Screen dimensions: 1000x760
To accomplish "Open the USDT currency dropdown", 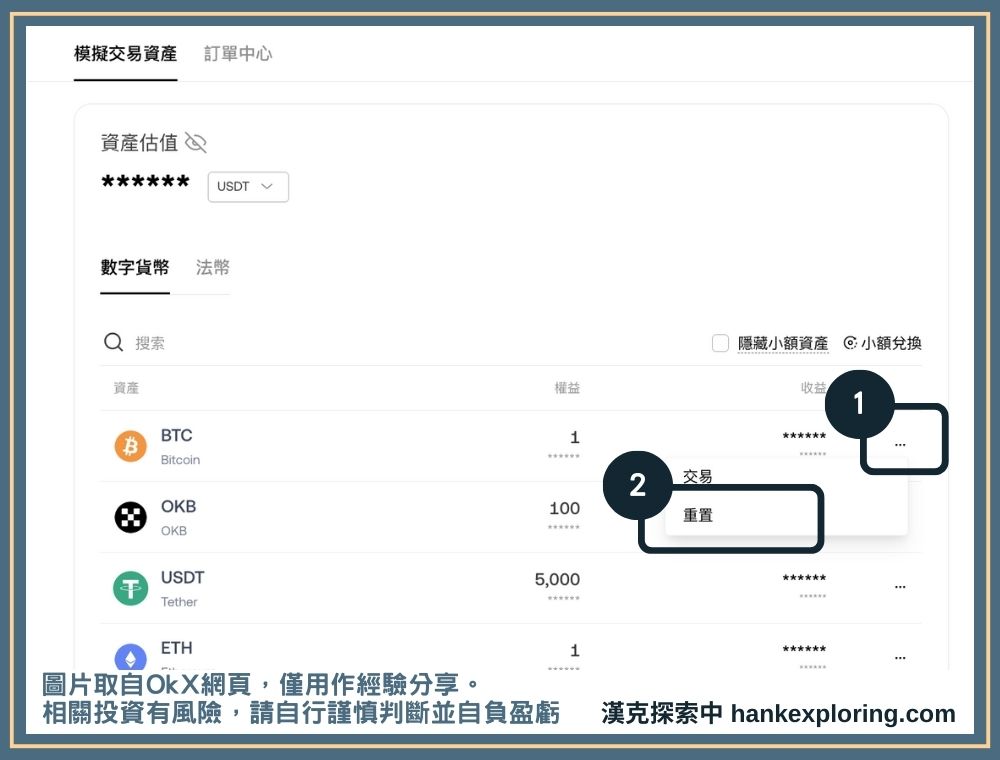I will pos(248,187).
